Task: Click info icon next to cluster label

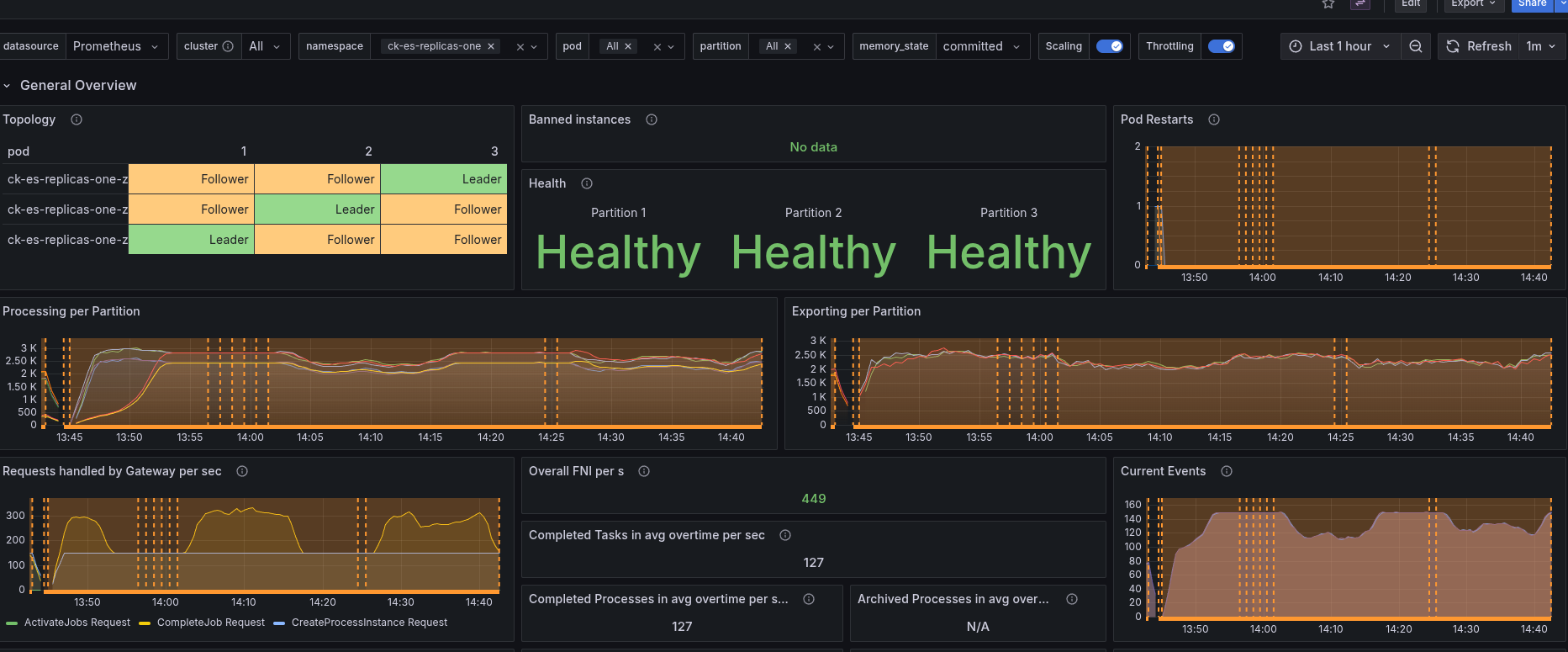Action: (228, 46)
